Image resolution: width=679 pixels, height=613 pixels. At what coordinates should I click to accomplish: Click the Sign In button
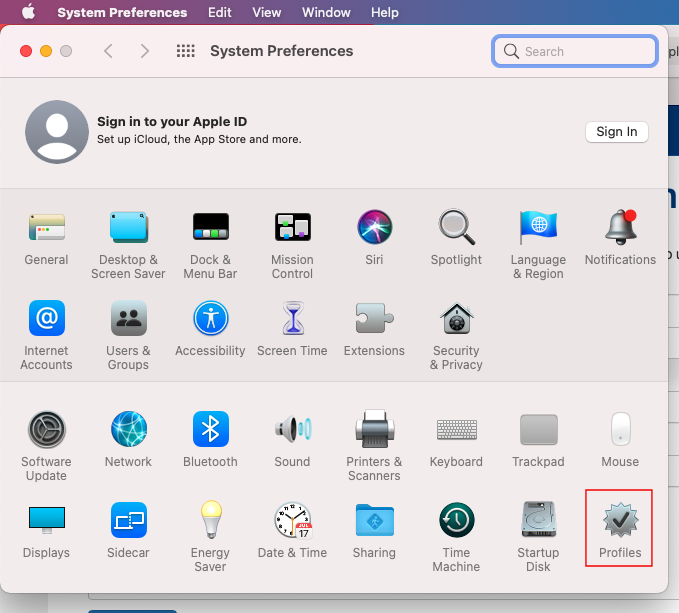pyautogui.click(x=617, y=132)
